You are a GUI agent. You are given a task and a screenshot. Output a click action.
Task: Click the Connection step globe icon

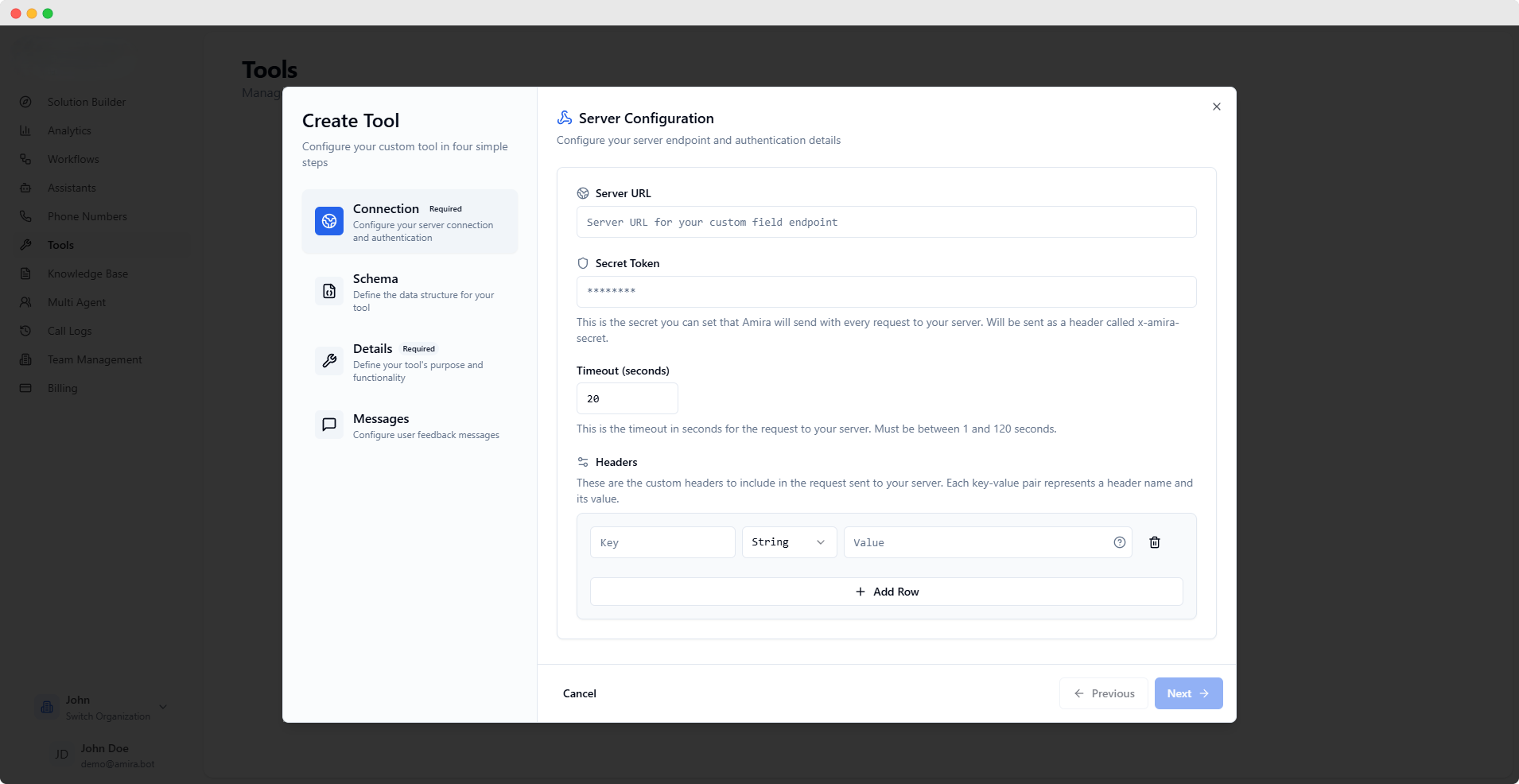click(329, 221)
